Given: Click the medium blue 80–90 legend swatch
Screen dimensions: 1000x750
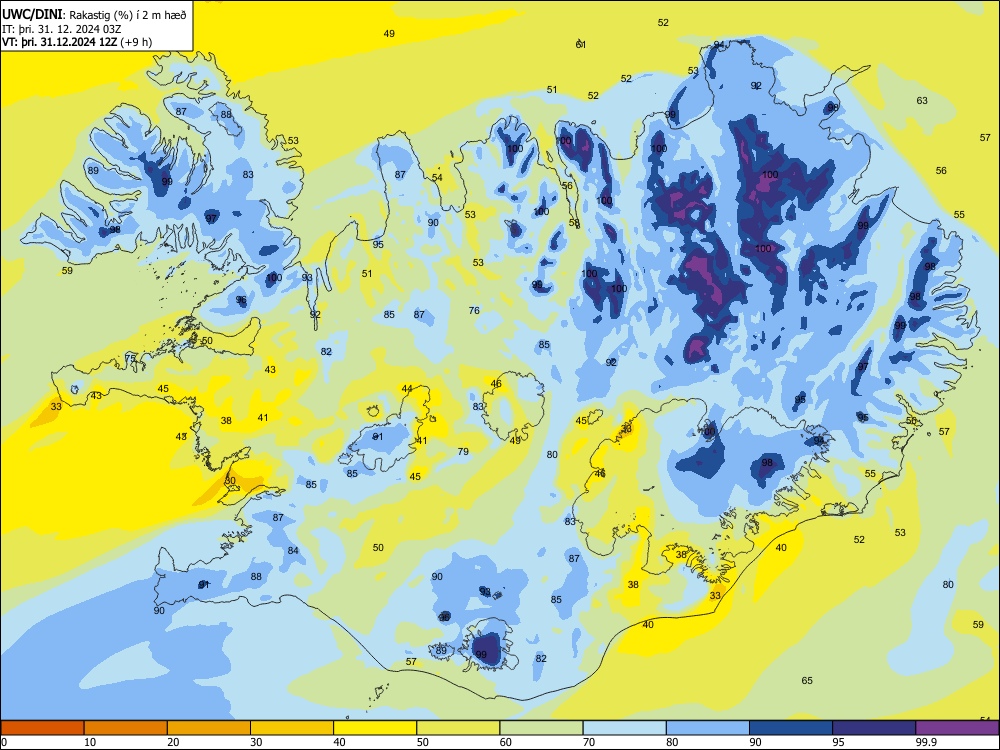Looking at the screenshot, I should (708, 728).
